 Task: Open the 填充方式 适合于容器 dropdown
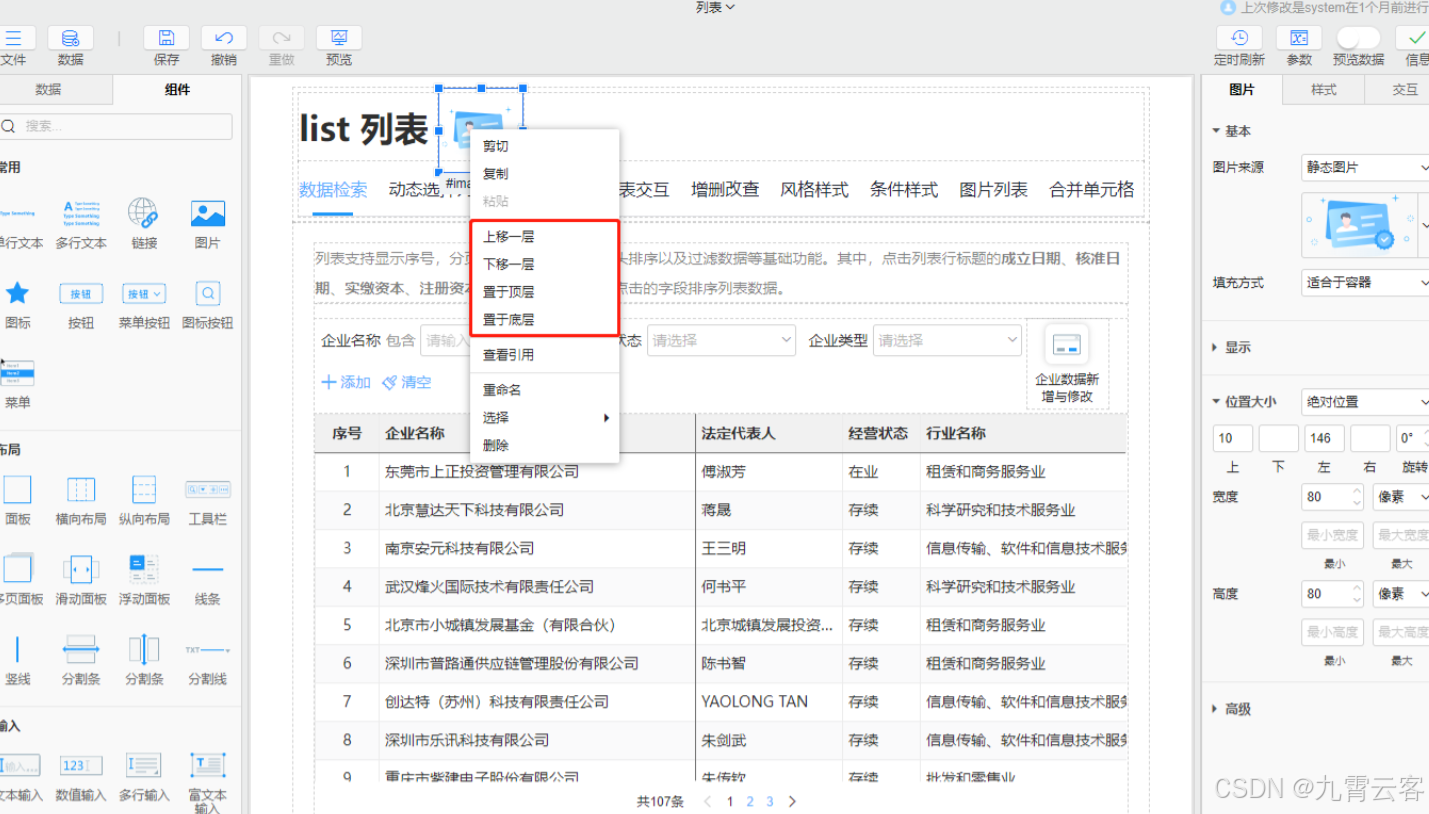tap(1365, 283)
